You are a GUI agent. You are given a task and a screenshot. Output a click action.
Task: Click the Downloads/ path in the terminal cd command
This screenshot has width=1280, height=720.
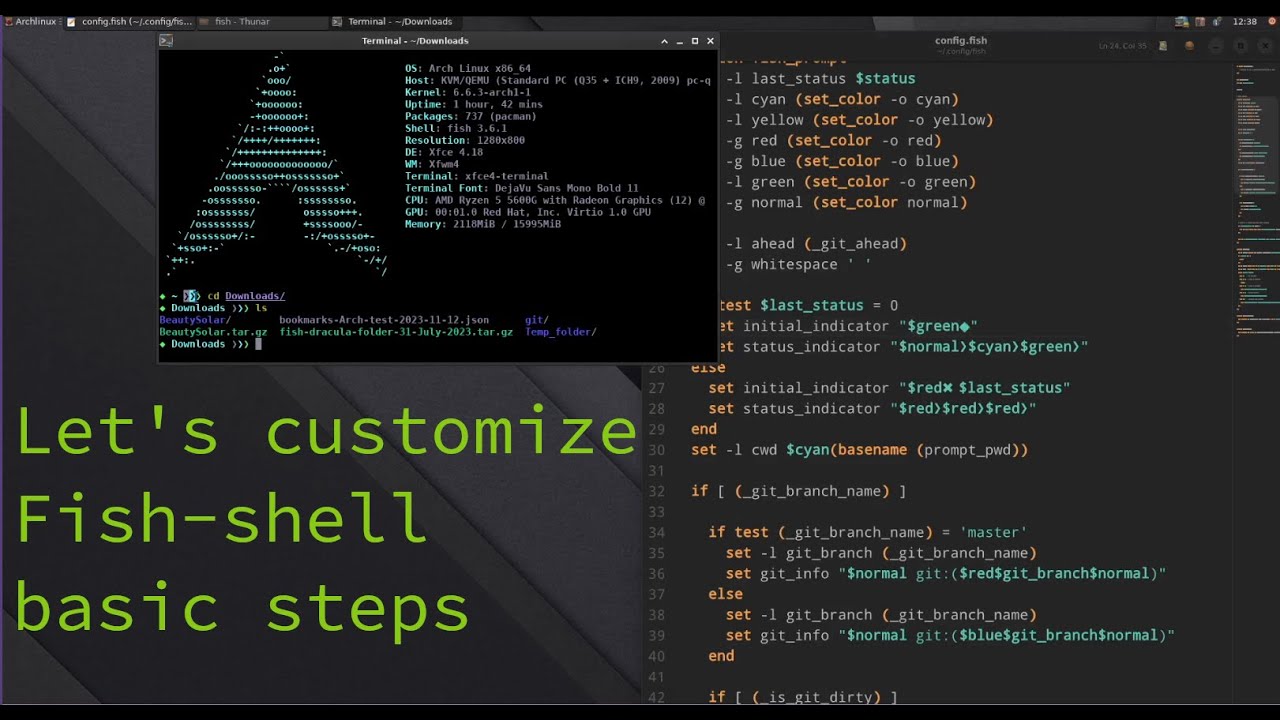click(255, 296)
